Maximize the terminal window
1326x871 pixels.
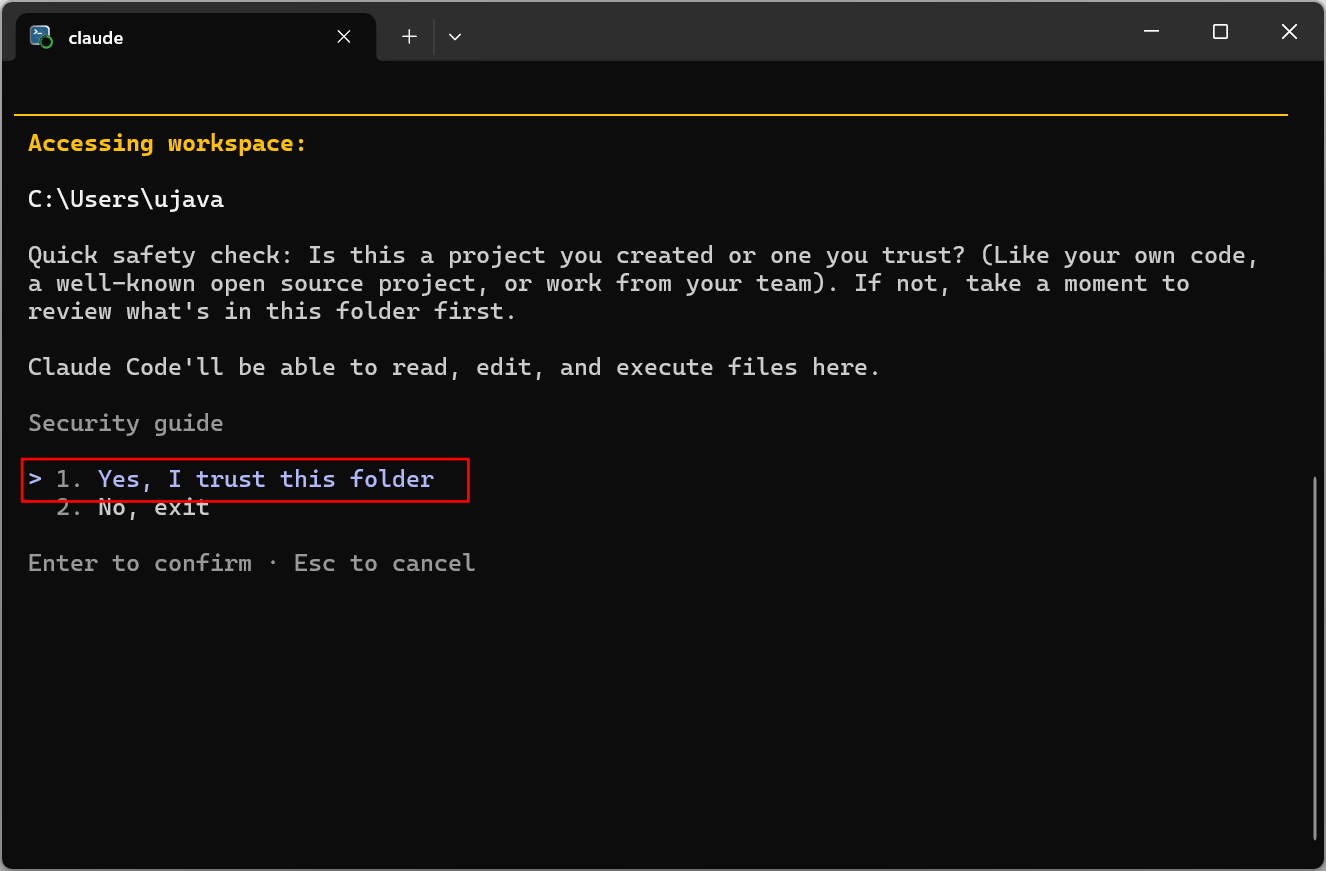[x=1220, y=32]
